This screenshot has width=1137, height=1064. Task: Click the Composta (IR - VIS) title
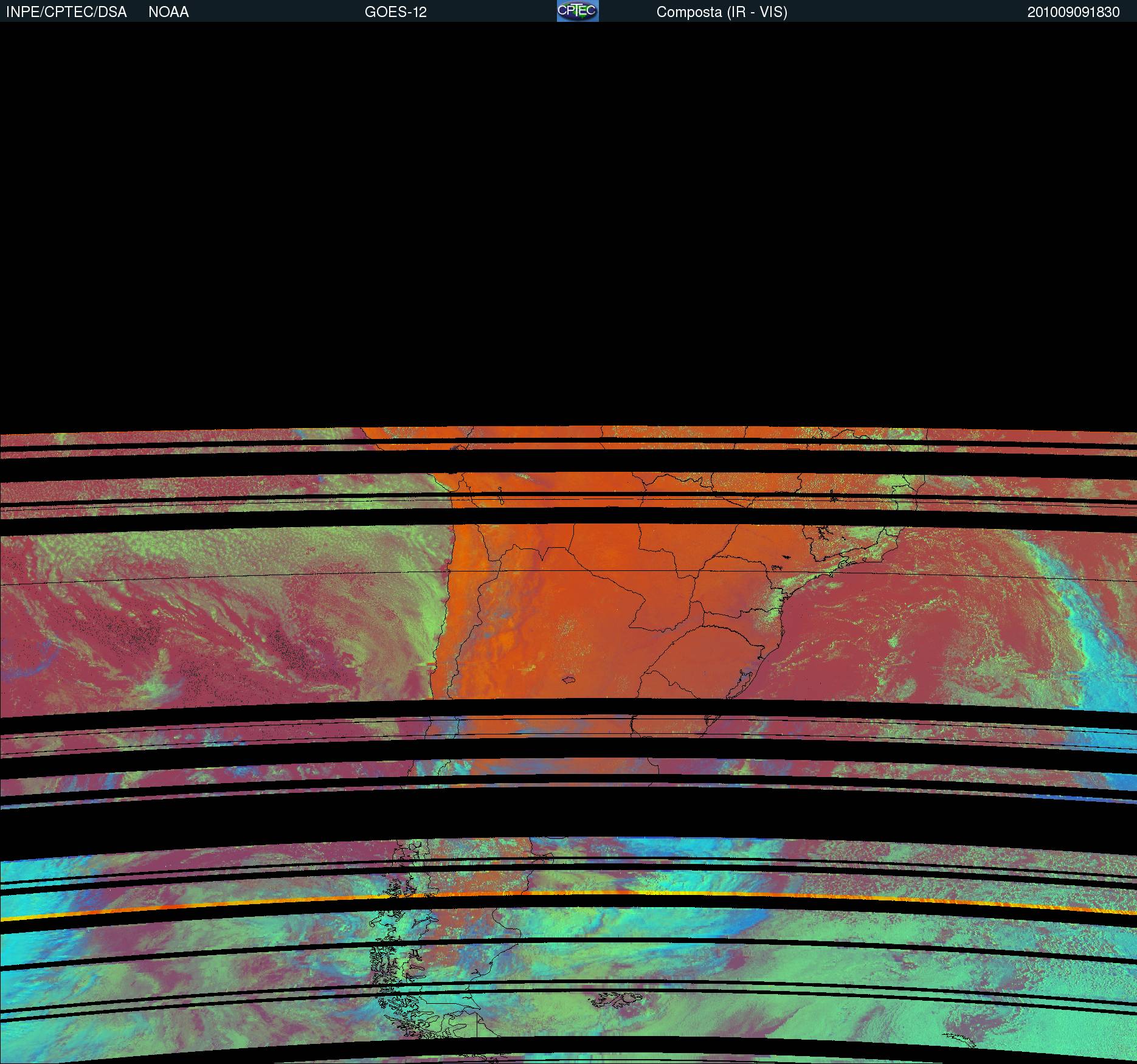point(722,12)
